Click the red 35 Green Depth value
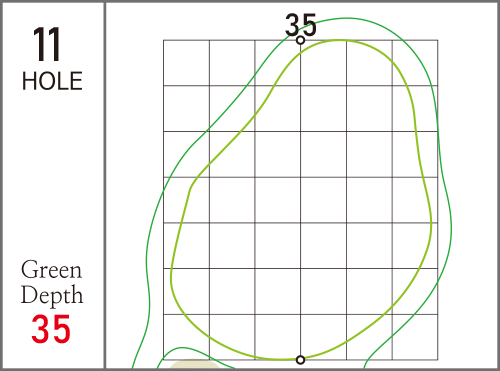This screenshot has height=371, width=500. pyautogui.click(x=51, y=329)
